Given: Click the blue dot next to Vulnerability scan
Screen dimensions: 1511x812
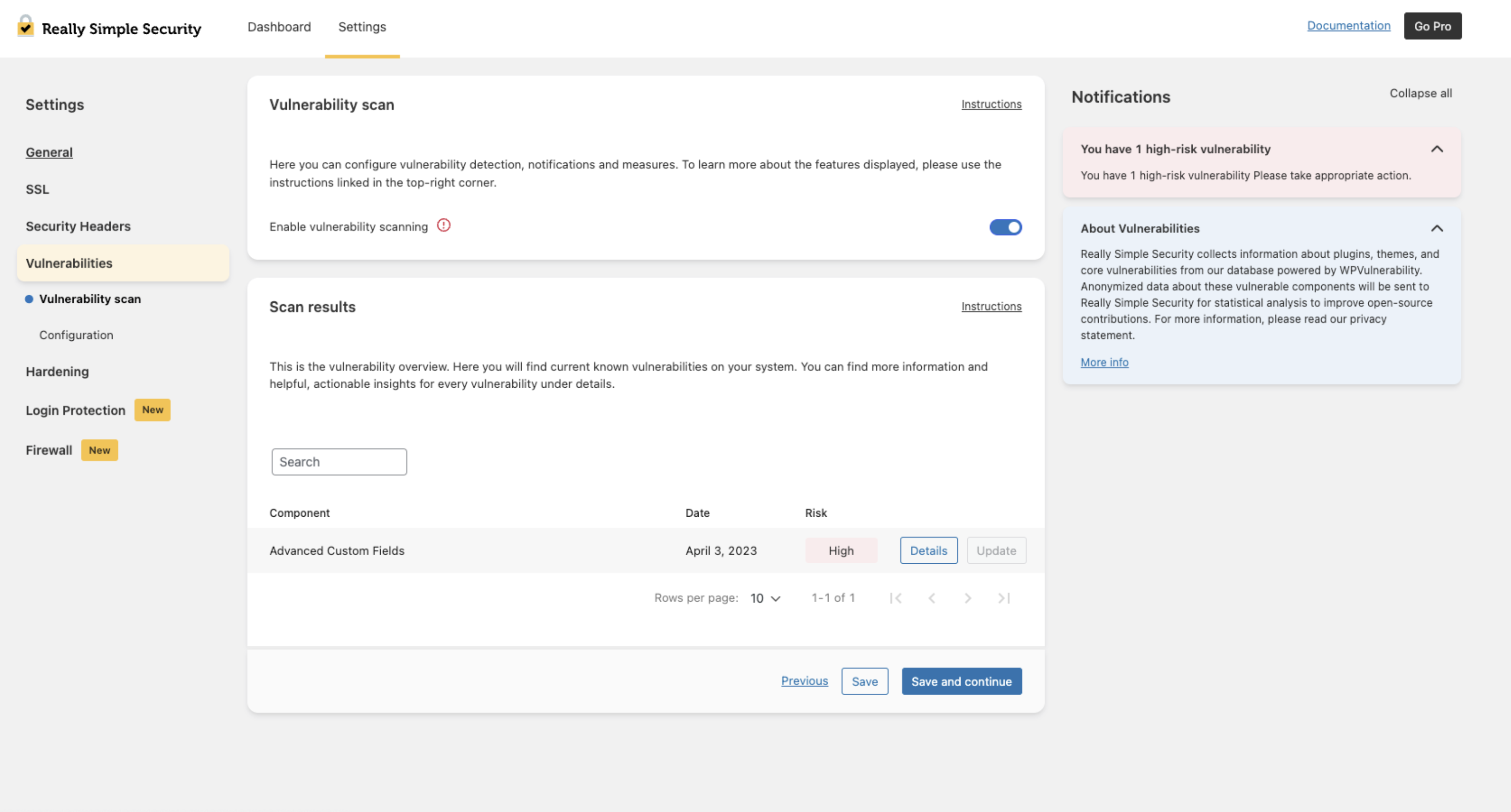Looking at the screenshot, I should [x=29, y=299].
